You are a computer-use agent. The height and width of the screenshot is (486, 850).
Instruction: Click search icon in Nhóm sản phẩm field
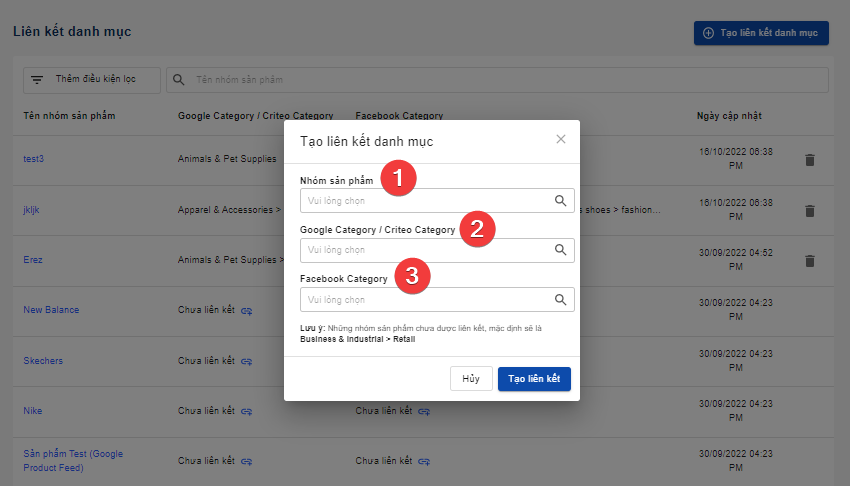coord(561,200)
